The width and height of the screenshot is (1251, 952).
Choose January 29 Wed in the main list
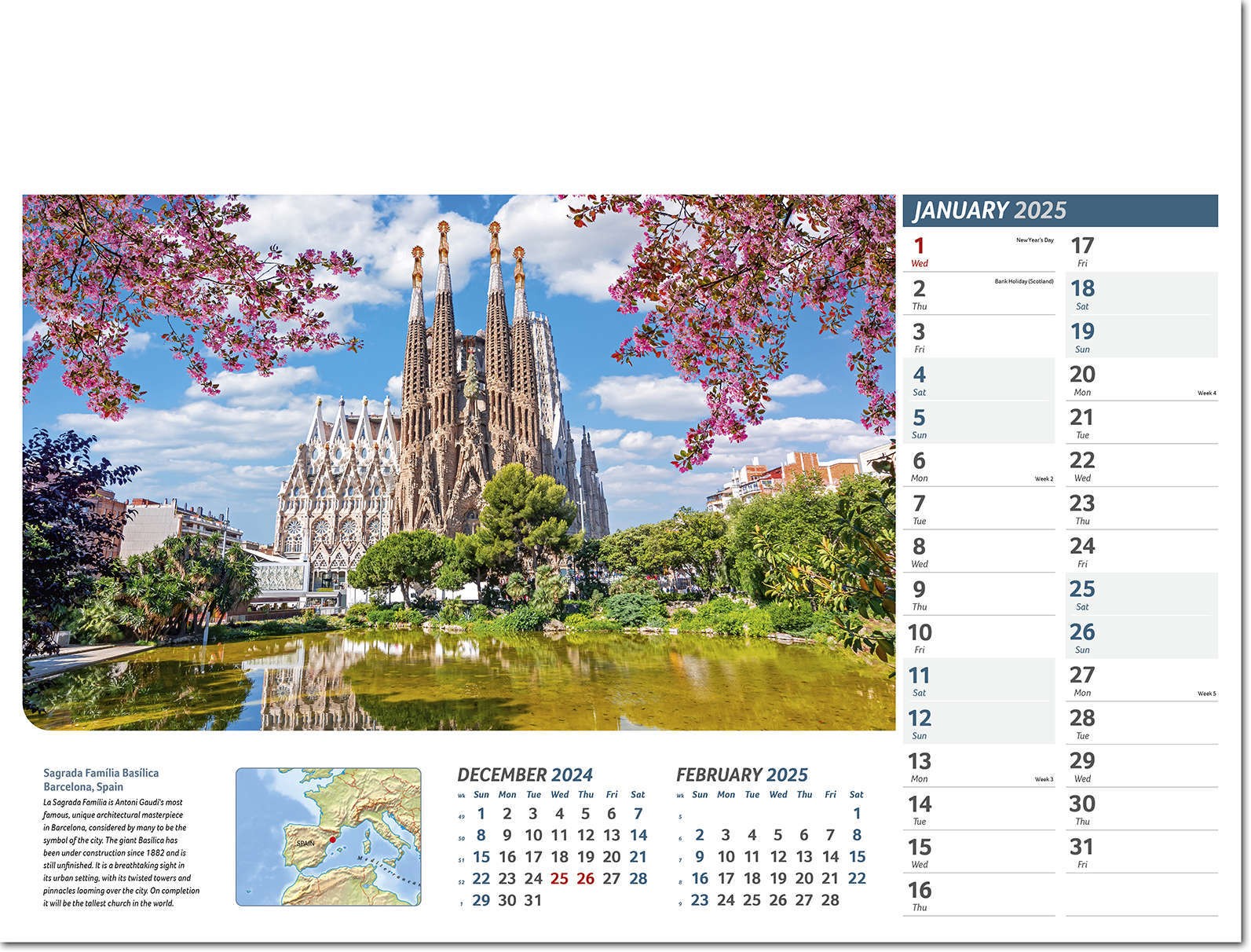click(1142, 766)
